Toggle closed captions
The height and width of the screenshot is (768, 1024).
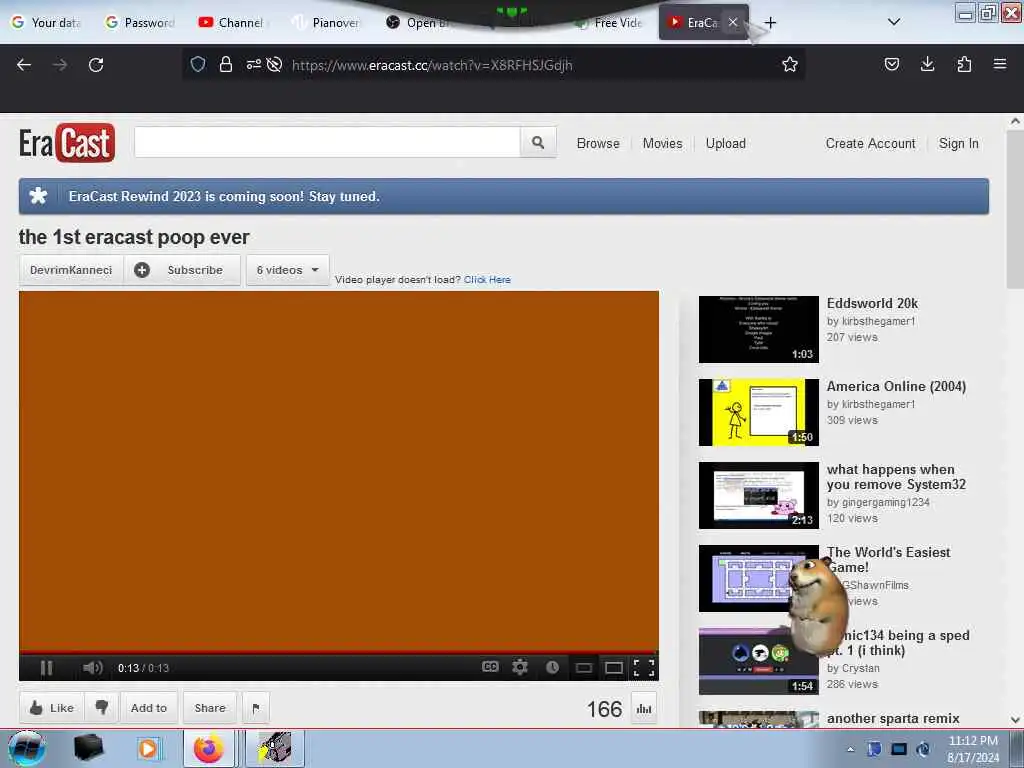pyautogui.click(x=490, y=667)
